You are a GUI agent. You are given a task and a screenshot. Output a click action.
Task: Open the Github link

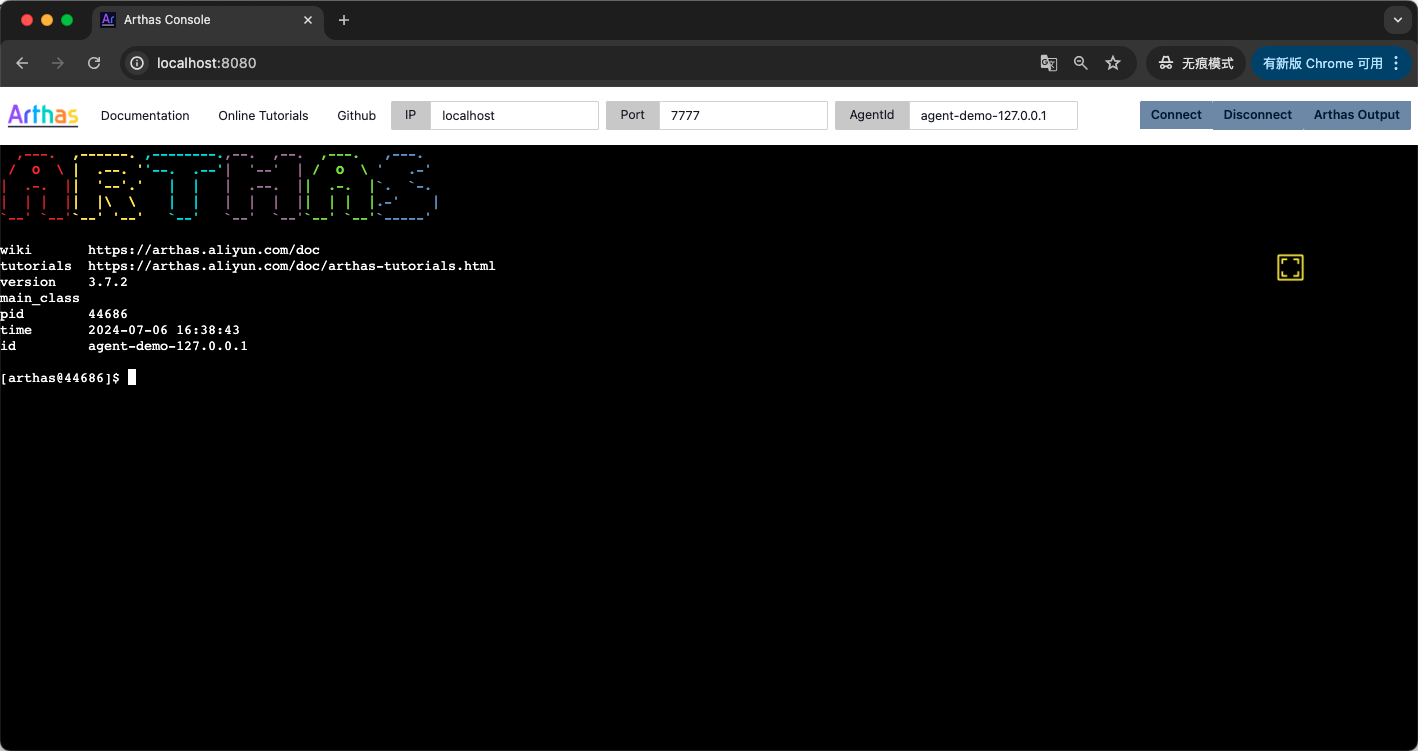tap(356, 116)
